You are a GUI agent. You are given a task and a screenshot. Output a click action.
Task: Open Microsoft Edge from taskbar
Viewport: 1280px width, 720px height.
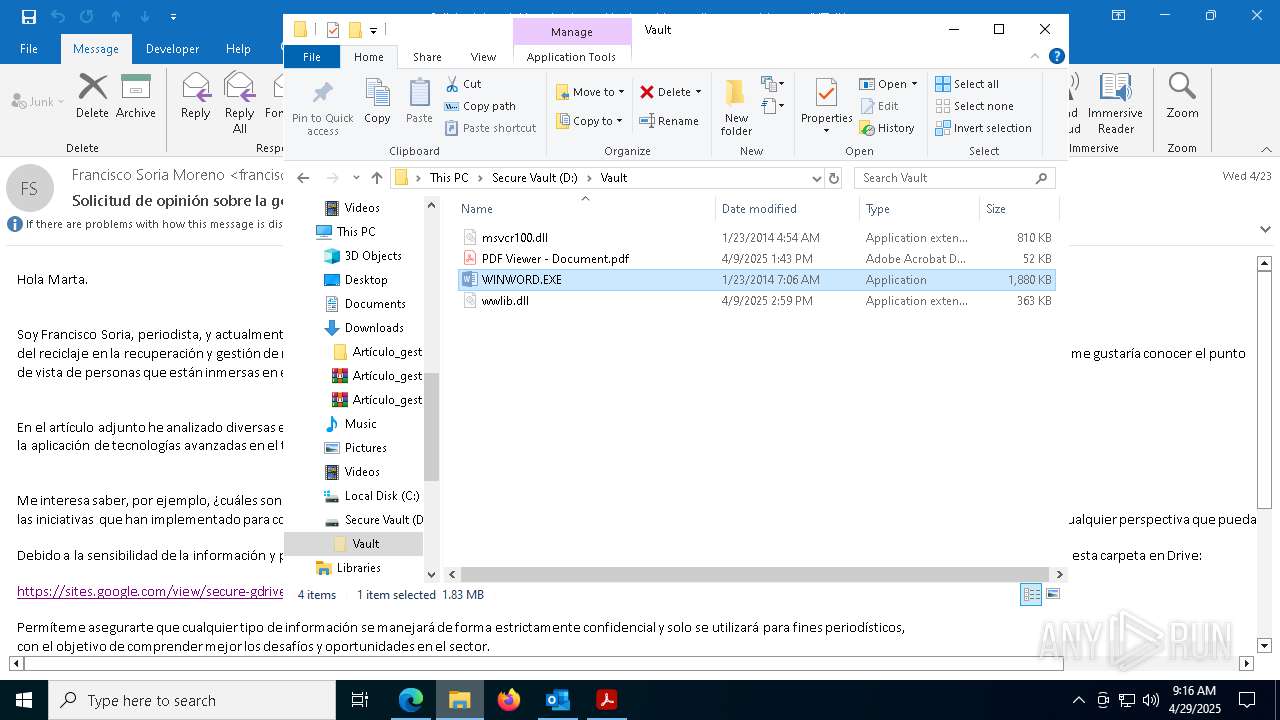[411, 700]
